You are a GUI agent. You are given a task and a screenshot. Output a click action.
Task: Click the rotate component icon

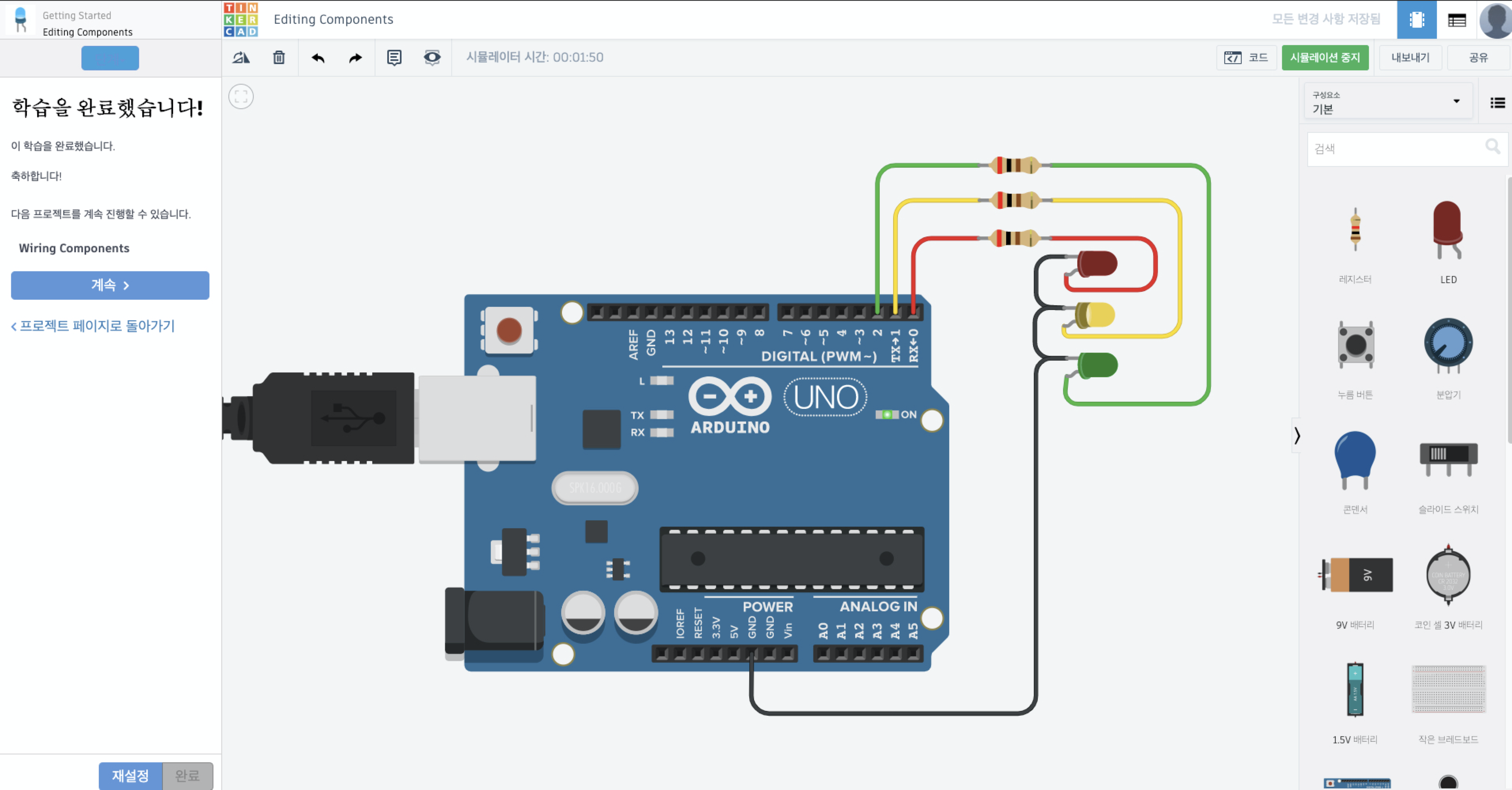tap(241, 58)
